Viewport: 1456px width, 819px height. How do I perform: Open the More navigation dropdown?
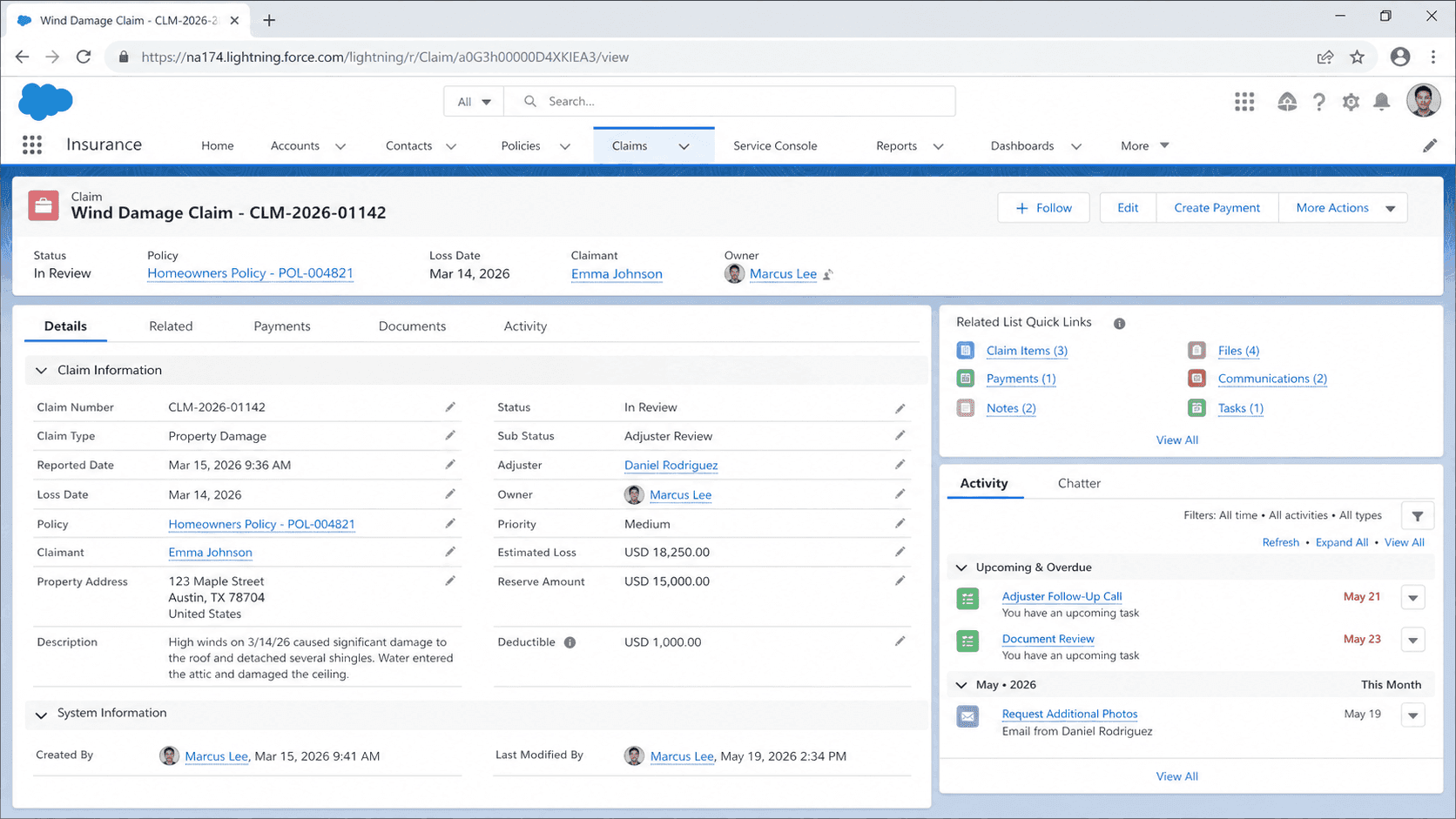1144,145
